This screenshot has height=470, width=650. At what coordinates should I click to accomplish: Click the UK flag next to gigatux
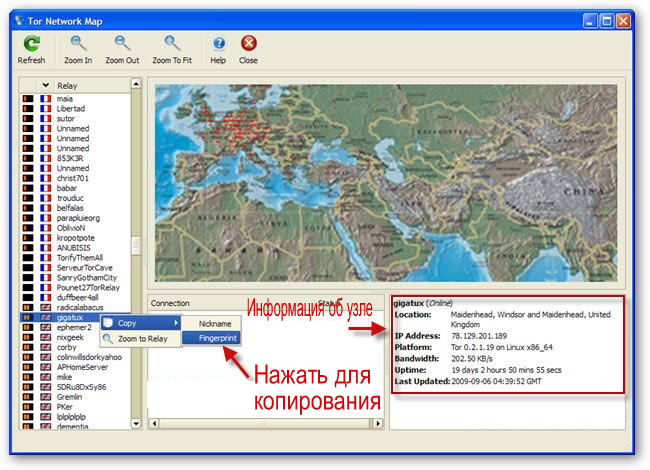44,316
